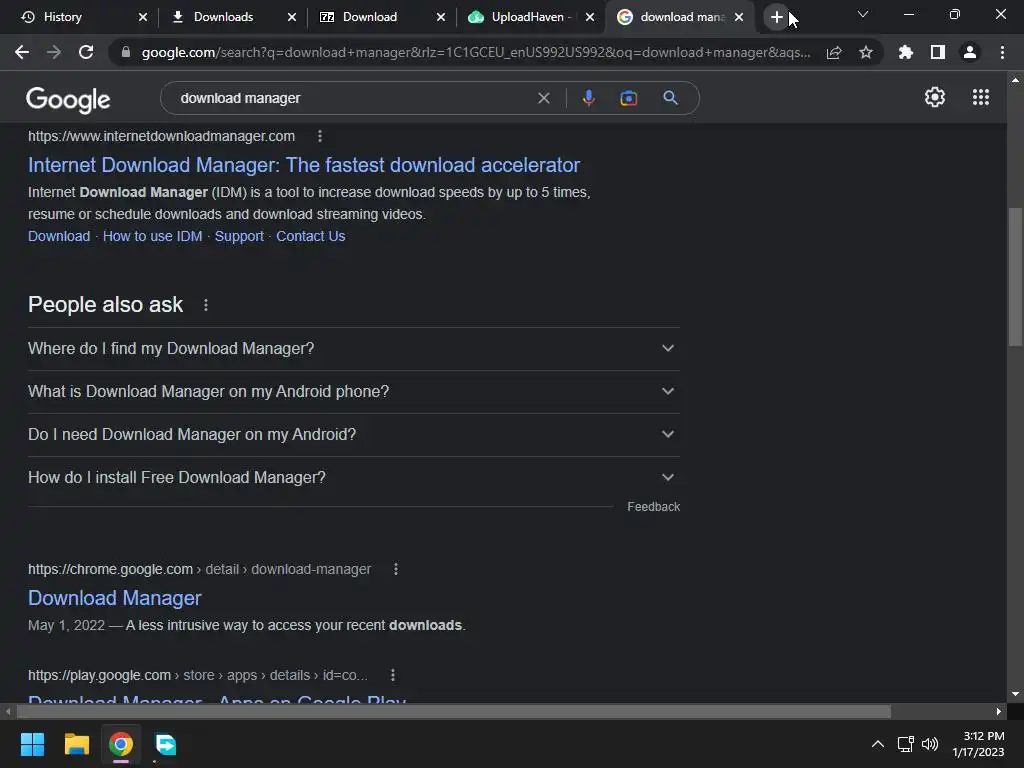This screenshot has width=1024, height=768.
Task: Close the History tab
Action: coord(143,17)
